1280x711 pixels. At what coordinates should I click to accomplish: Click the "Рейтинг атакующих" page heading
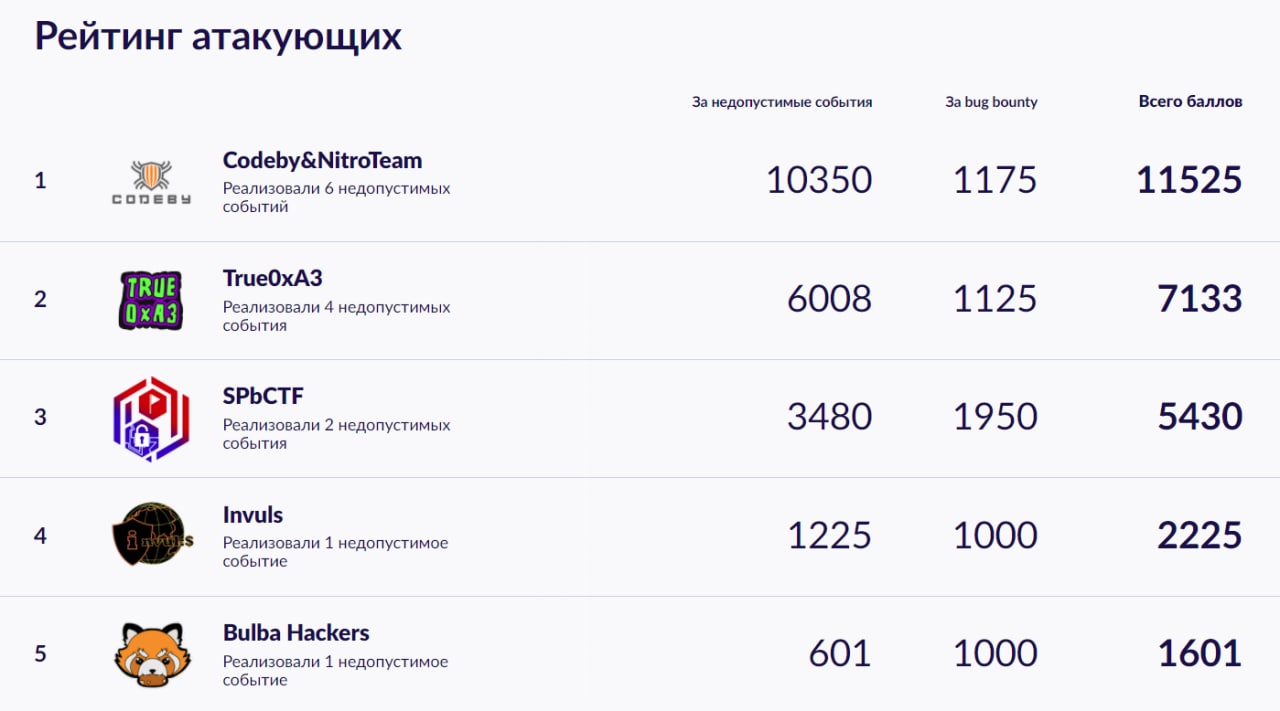(218, 37)
